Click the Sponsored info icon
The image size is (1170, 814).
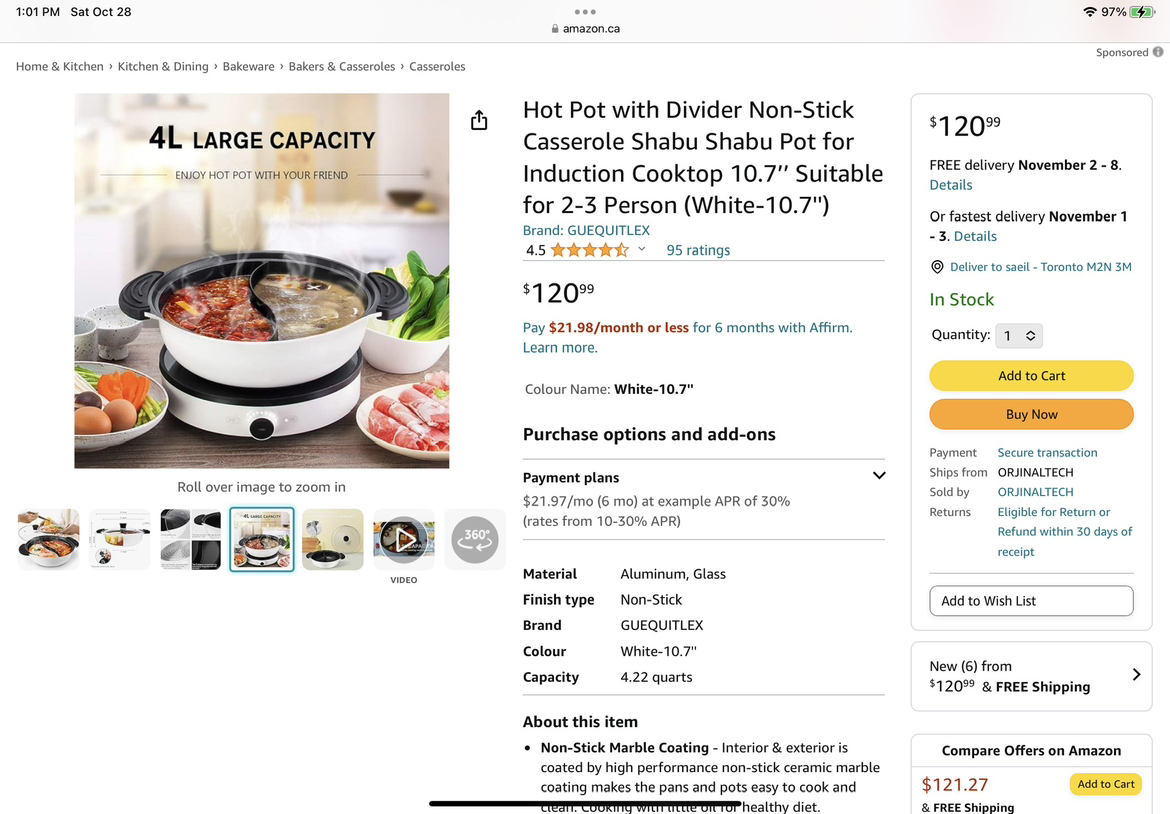(x=1157, y=52)
